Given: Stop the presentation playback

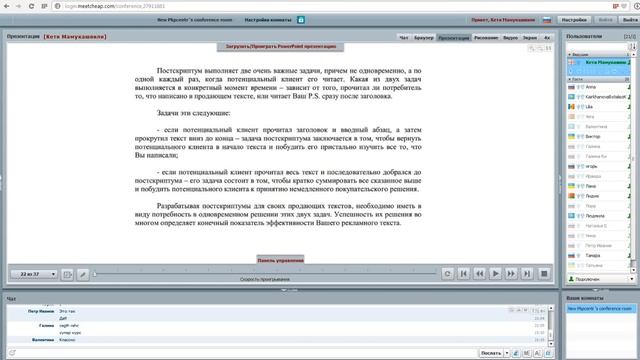Looking at the screenshot, I should [544, 274].
